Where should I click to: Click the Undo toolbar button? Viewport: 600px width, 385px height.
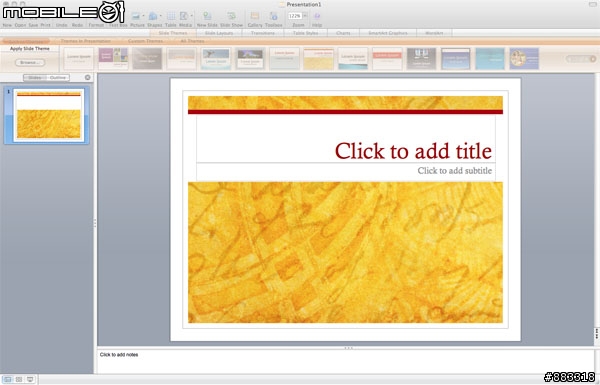(61, 19)
